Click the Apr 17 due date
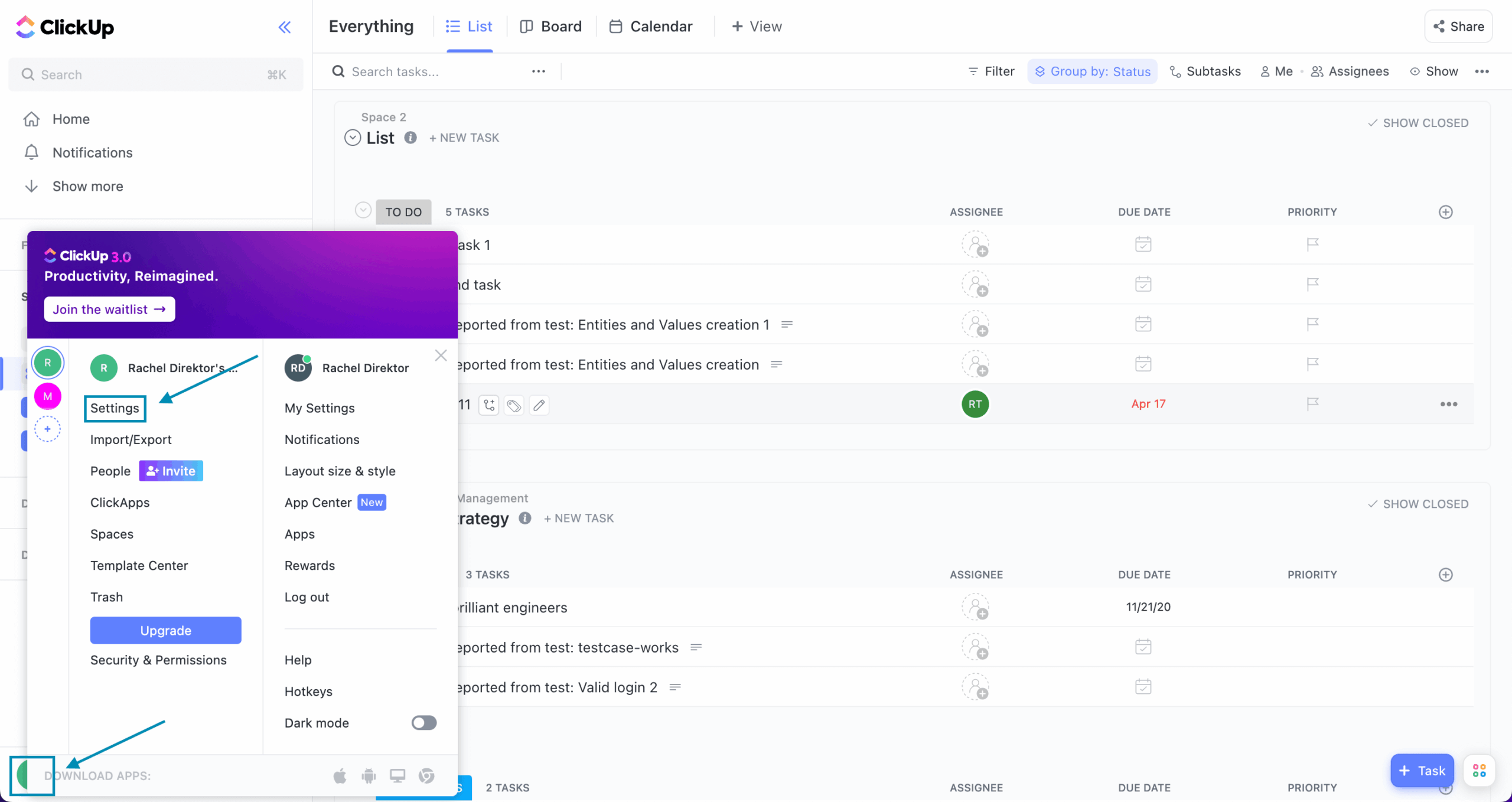Screen dimensions: 1512x802 pos(1148,404)
